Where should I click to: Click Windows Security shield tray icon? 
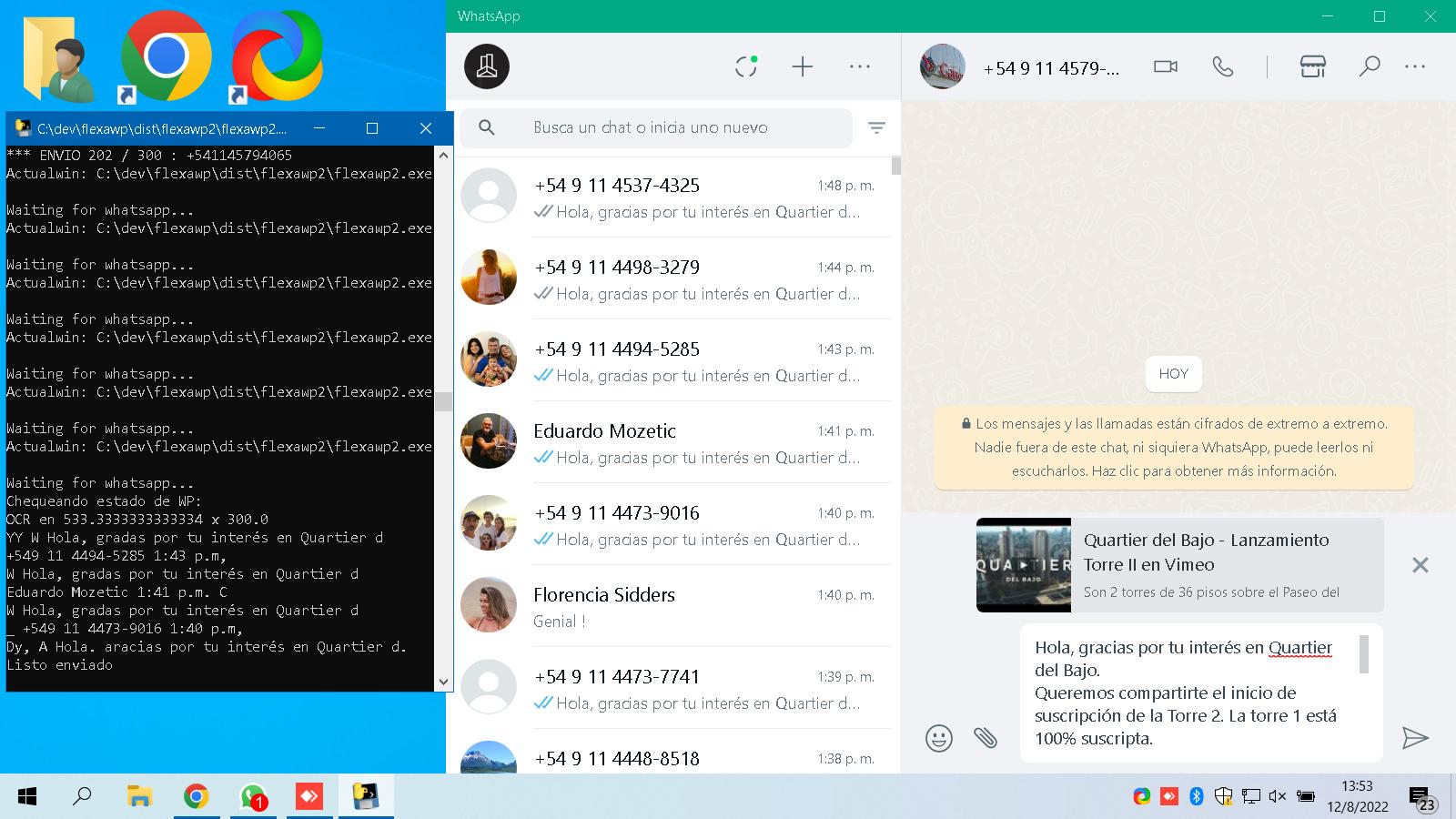tap(1224, 796)
